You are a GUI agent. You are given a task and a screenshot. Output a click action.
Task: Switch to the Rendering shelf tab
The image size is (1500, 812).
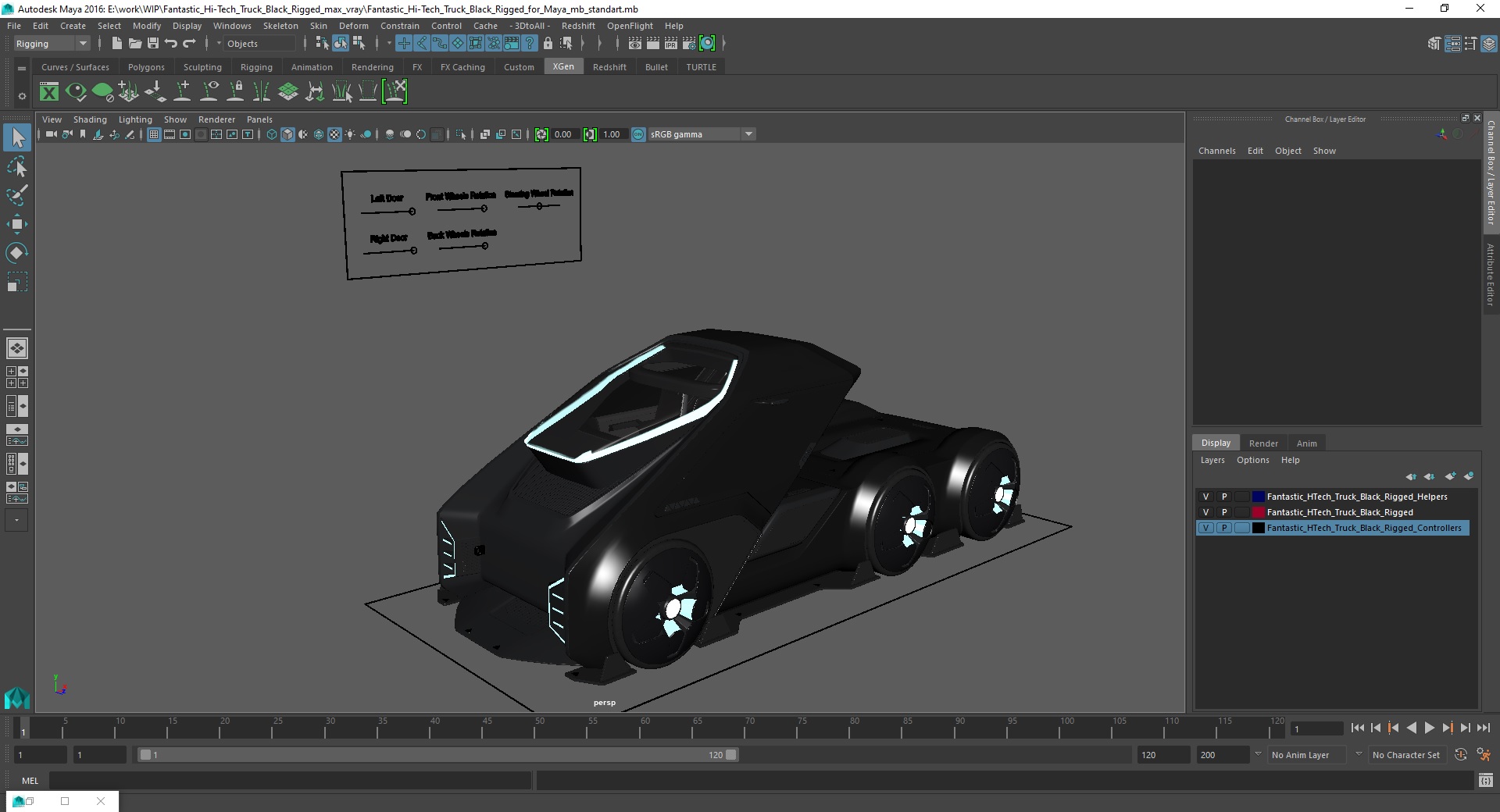click(x=372, y=67)
